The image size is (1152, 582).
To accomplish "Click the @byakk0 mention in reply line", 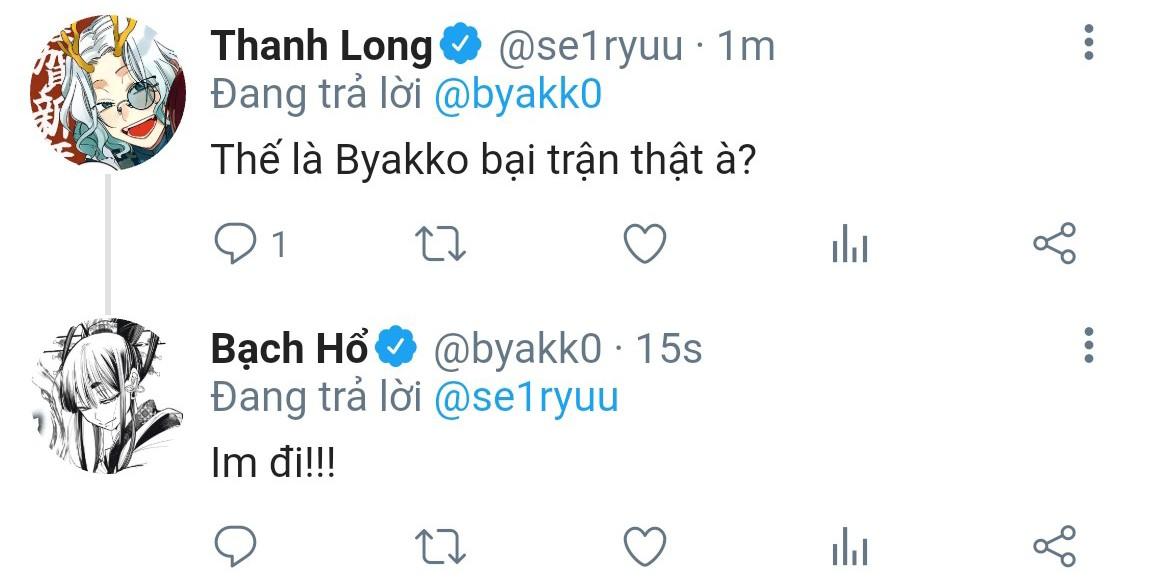I will click(517, 95).
